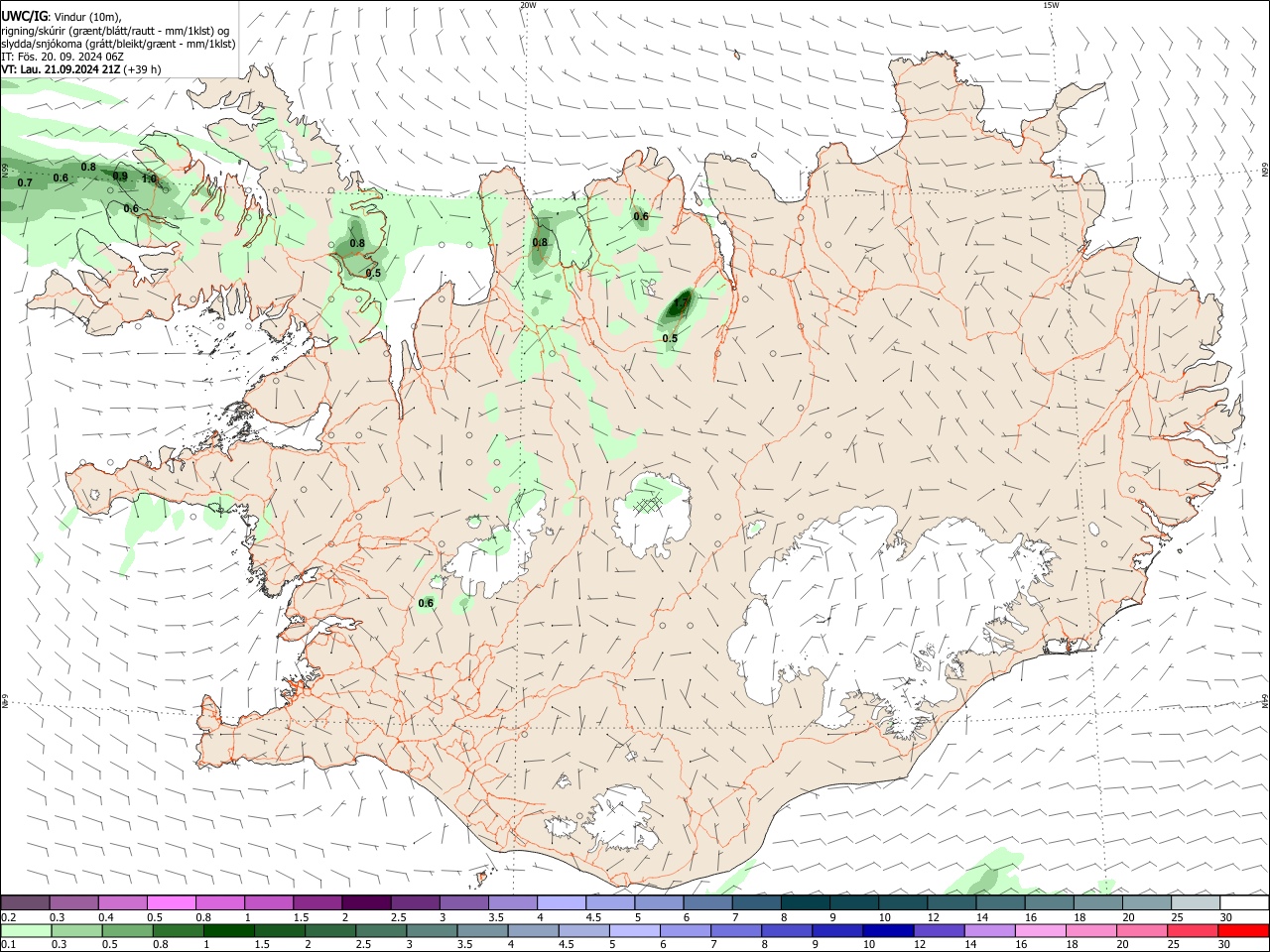Screen dimensions: 1270x952
Task: Select the 14 light purple swatch in lower legend row
Action: click(x=989, y=930)
